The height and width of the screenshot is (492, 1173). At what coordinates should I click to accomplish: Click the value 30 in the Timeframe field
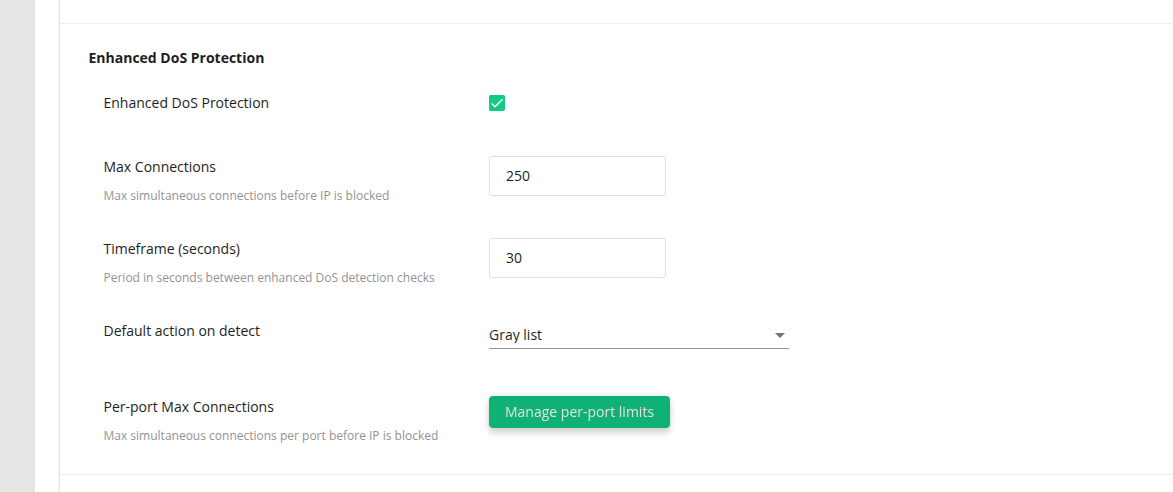tap(514, 258)
